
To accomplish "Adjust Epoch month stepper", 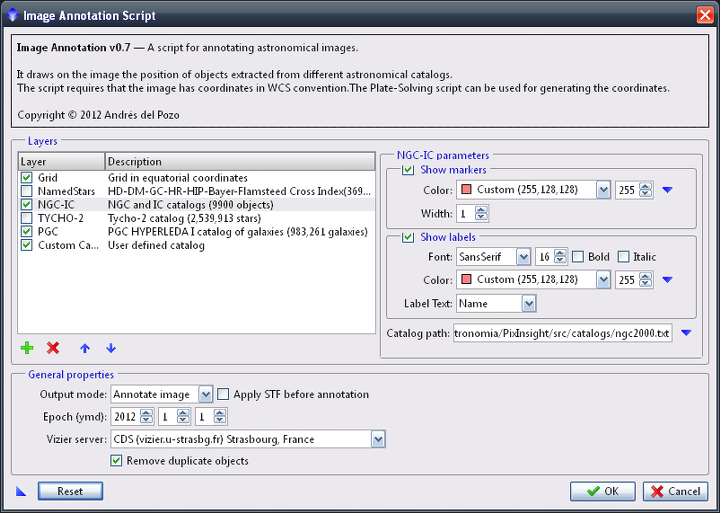I will [183, 417].
